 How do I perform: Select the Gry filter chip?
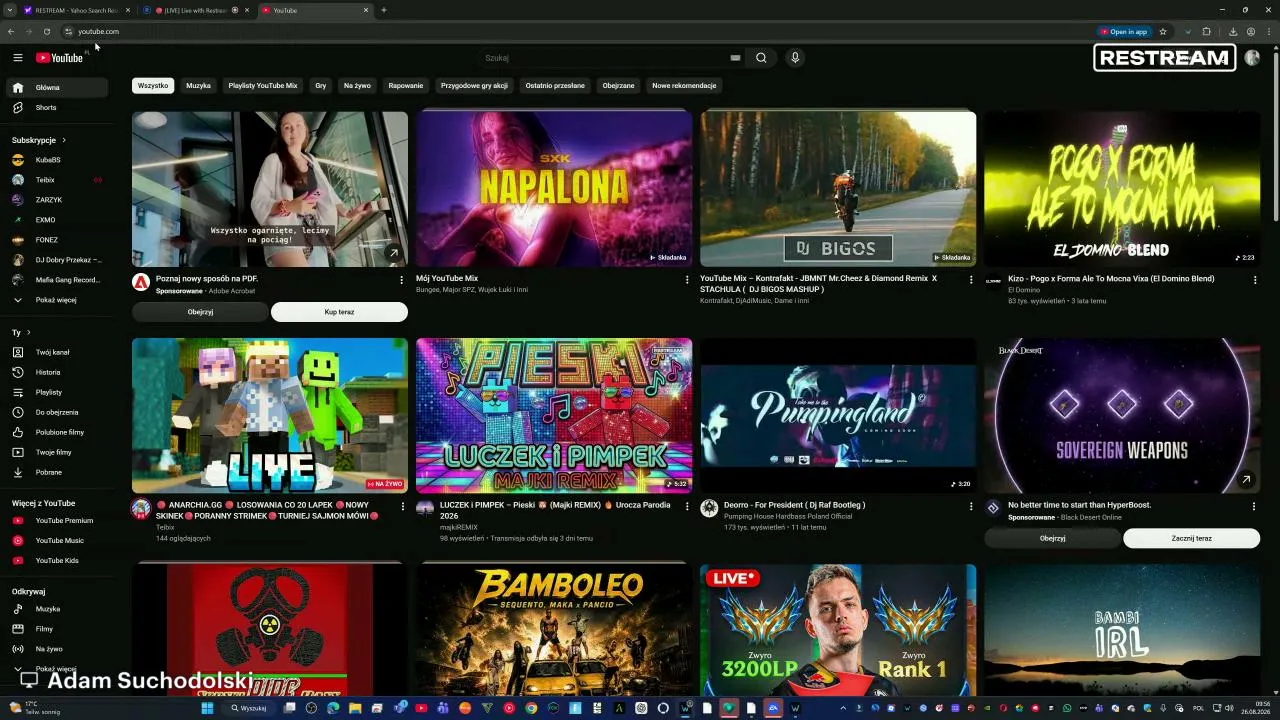click(x=321, y=85)
